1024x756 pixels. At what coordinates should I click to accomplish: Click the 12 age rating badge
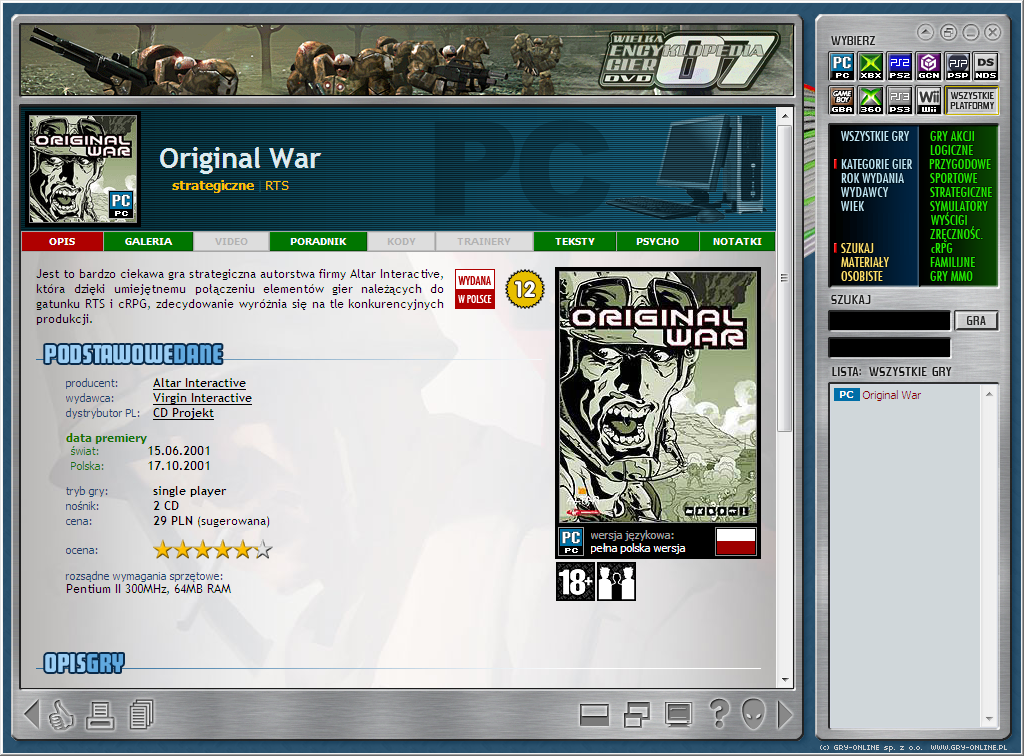[525, 289]
